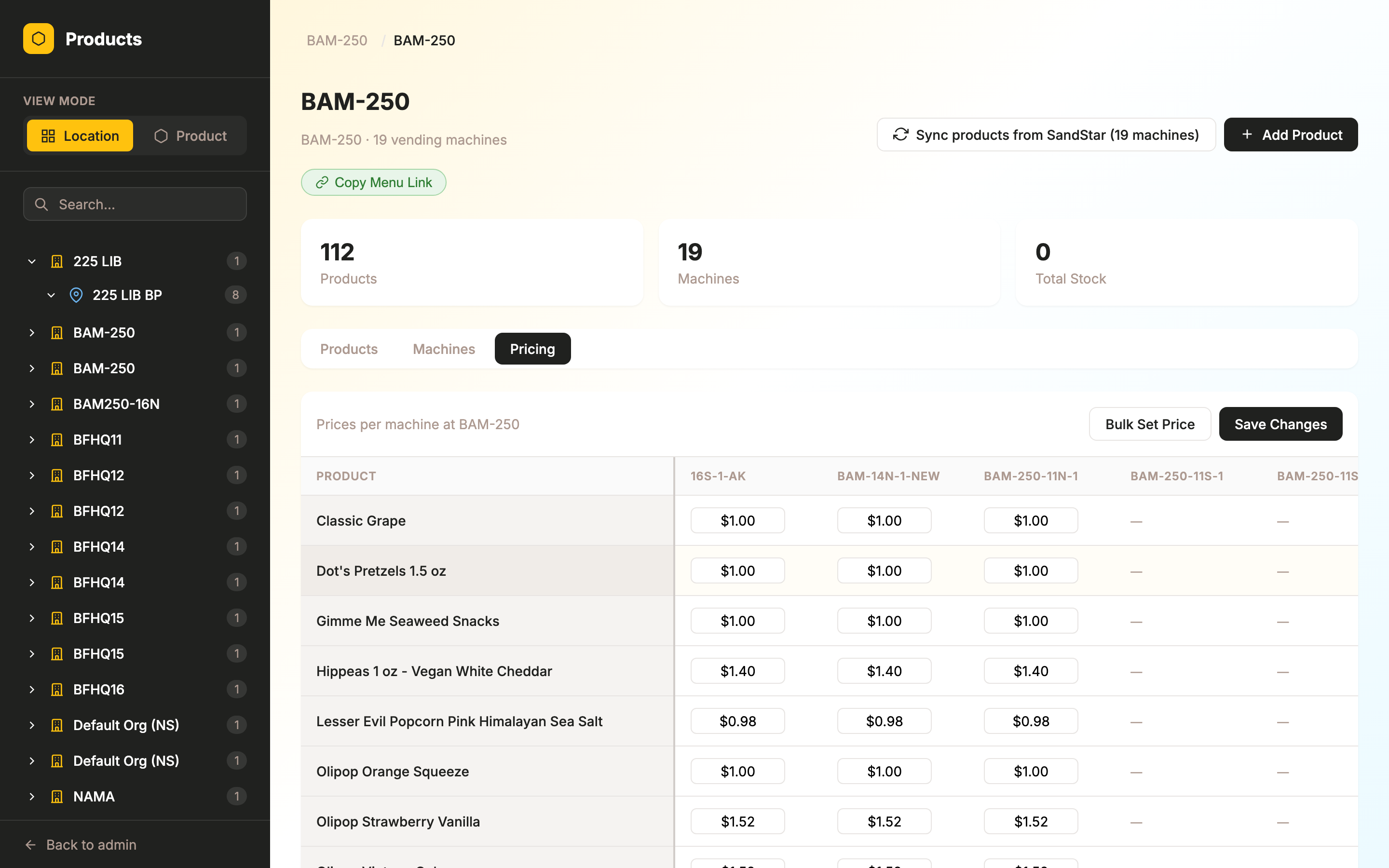This screenshot has height=868, width=1389.
Task: Click the back arrow beside Back to admin
Action: tap(30, 844)
